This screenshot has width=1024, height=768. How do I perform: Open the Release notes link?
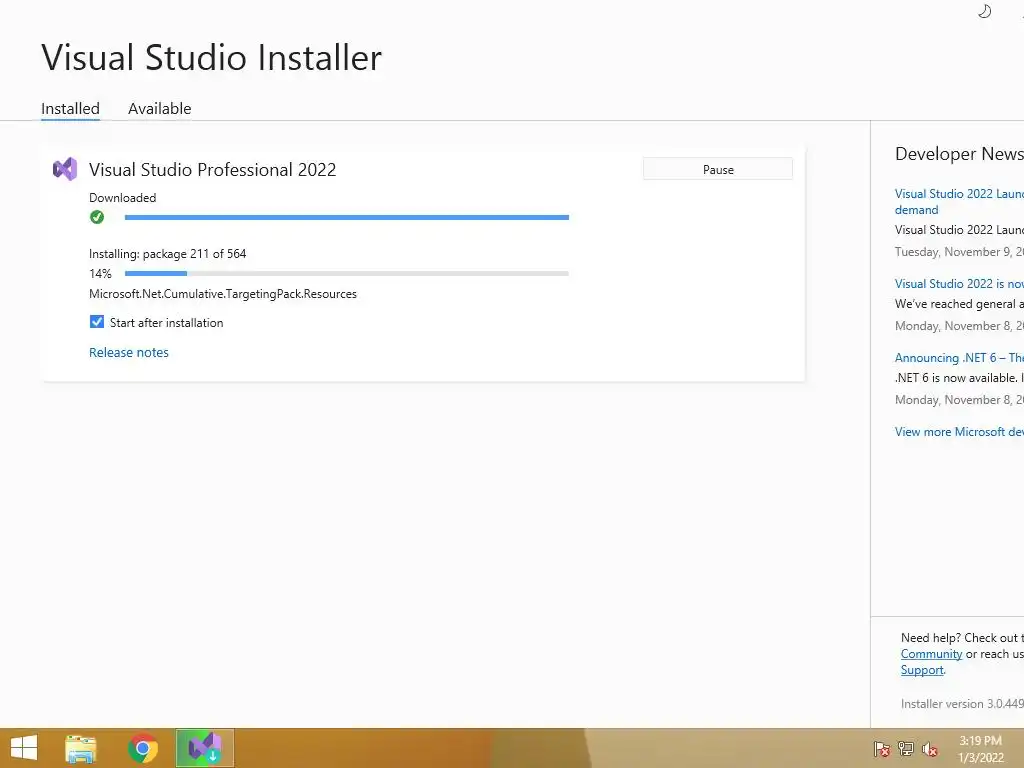129,352
